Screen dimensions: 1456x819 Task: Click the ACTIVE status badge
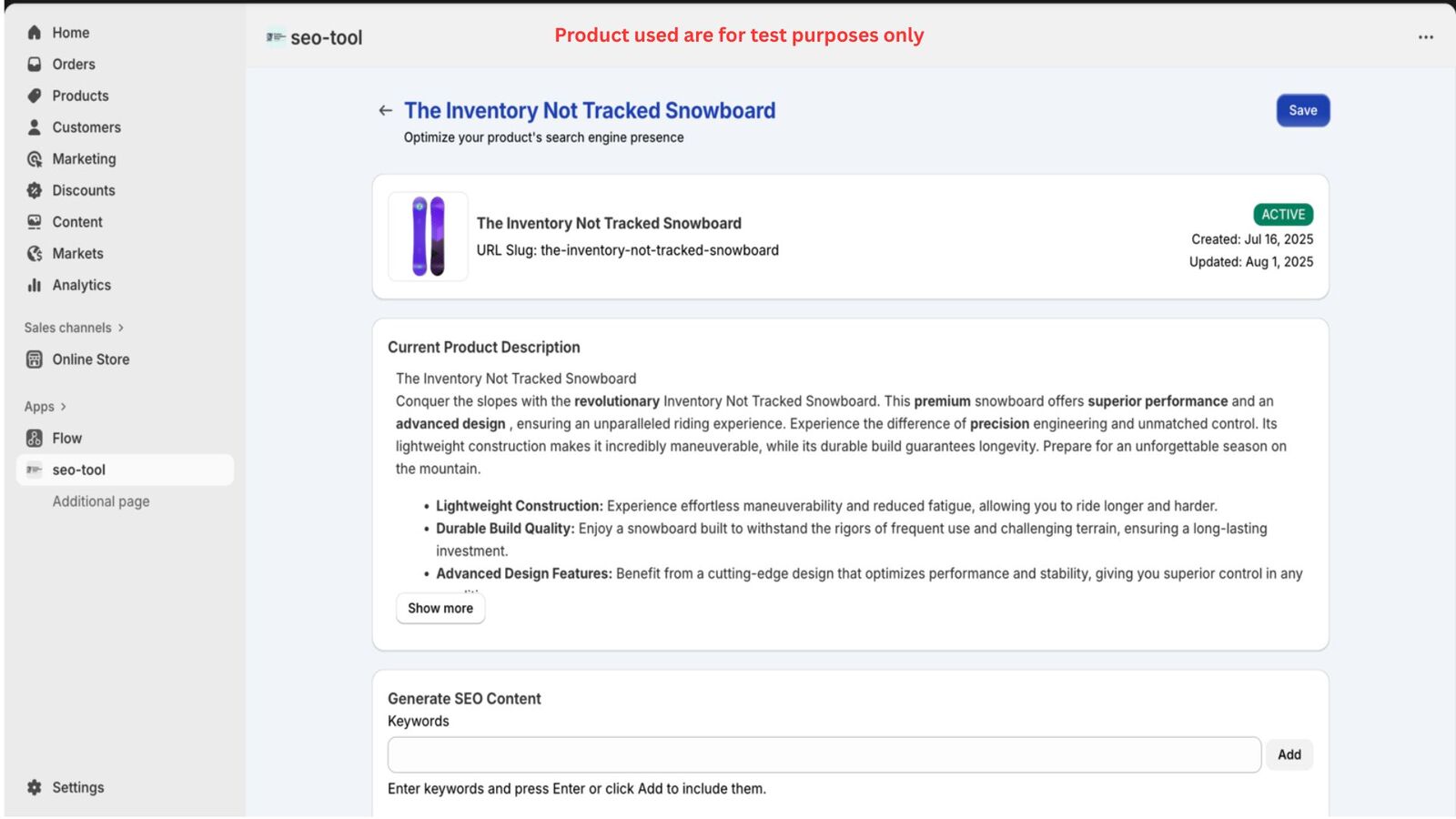tap(1283, 214)
